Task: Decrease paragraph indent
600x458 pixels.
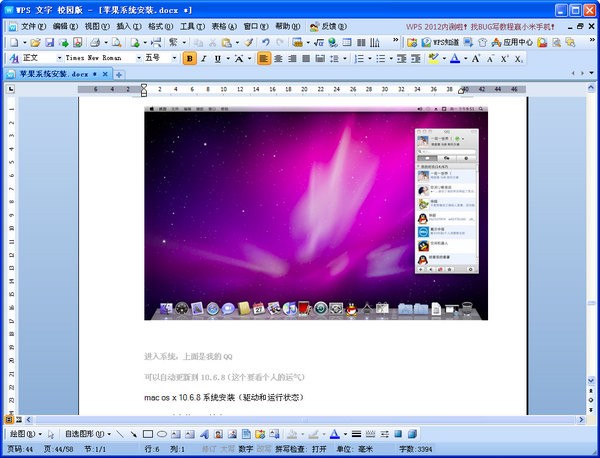Action: pos(401,59)
